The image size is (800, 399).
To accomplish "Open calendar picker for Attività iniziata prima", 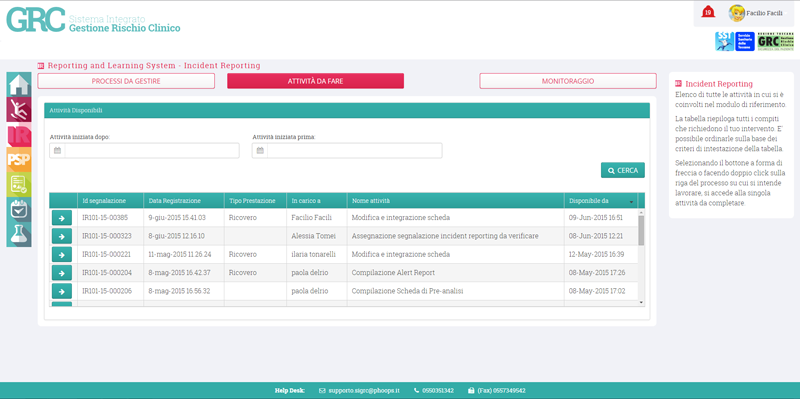I will coord(260,151).
